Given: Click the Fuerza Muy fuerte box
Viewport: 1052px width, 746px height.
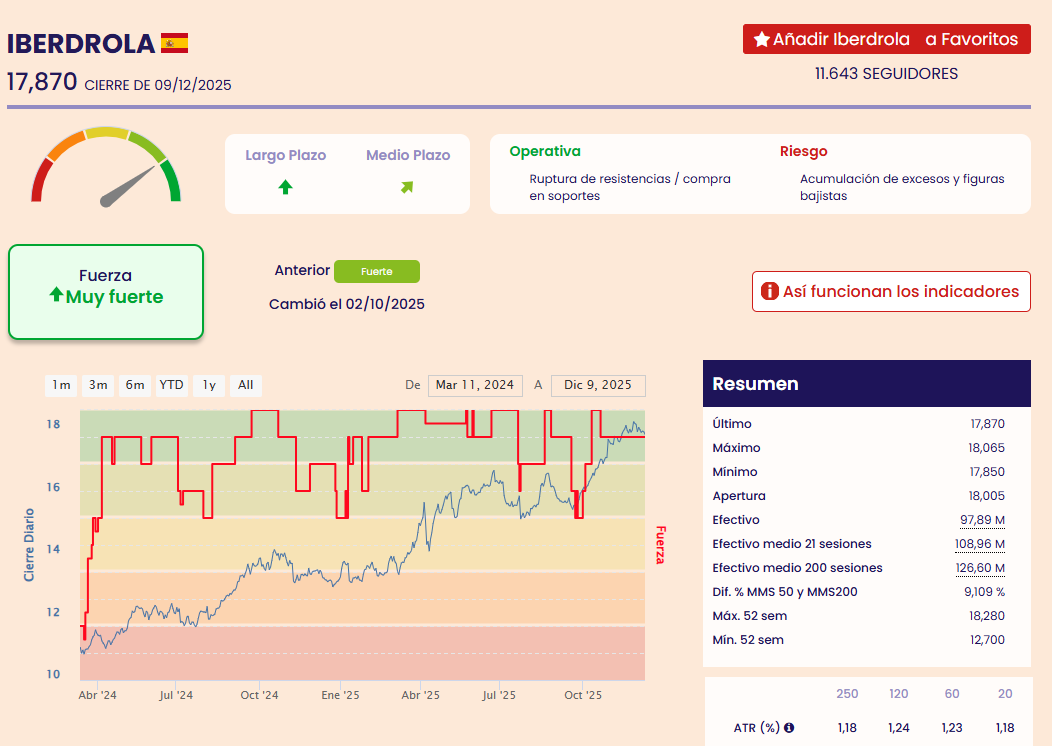Looking at the screenshot, I should [106, 292].
